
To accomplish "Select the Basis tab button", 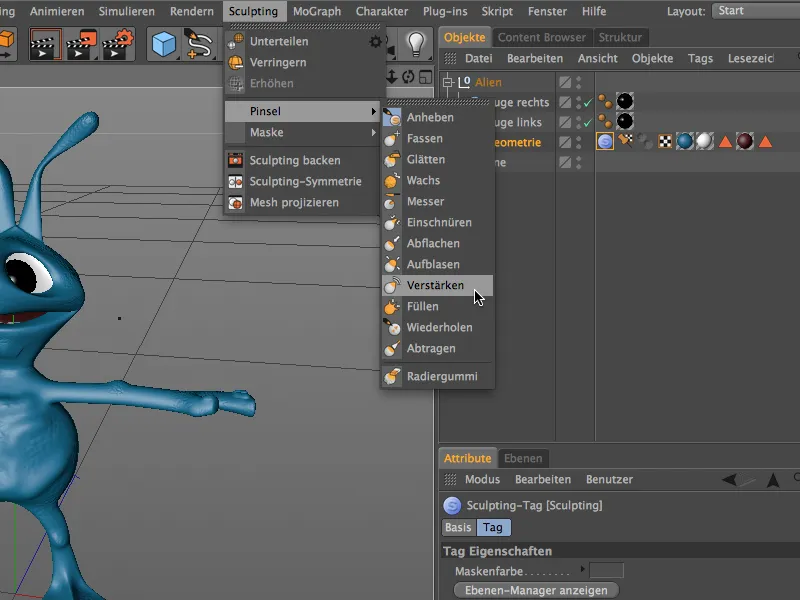I will click(458, 528).
